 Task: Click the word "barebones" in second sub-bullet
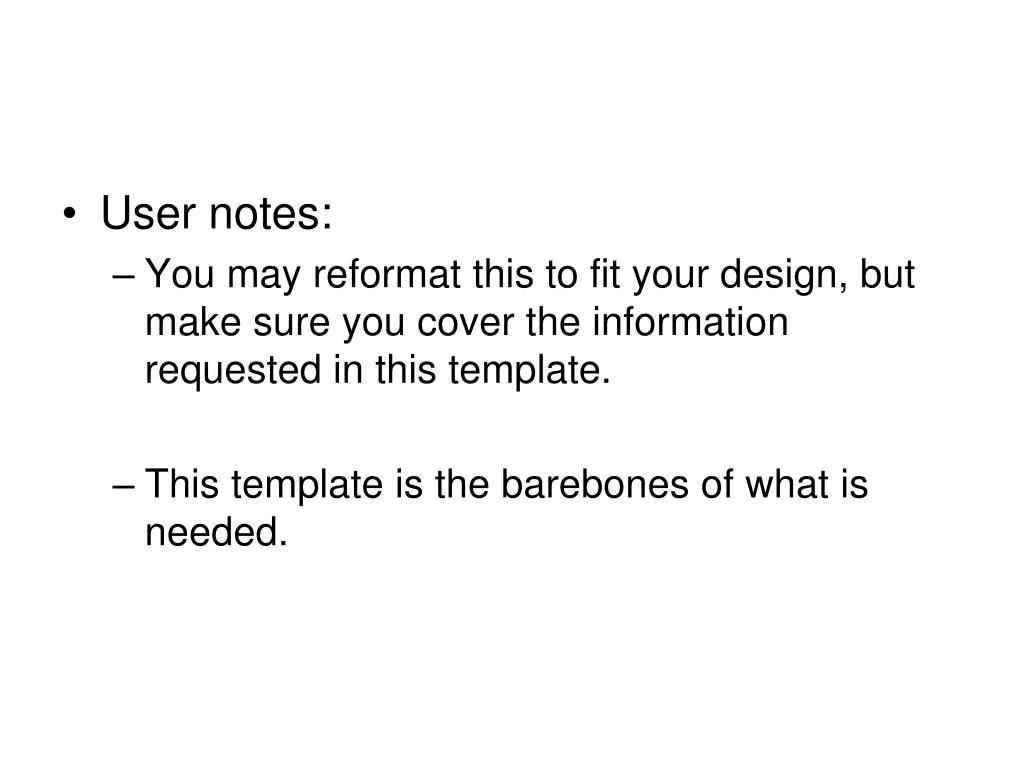coord(594,484)
